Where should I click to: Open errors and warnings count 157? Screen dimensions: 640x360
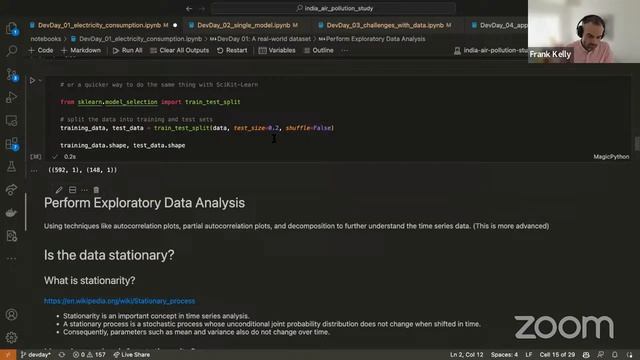point(89,355)
